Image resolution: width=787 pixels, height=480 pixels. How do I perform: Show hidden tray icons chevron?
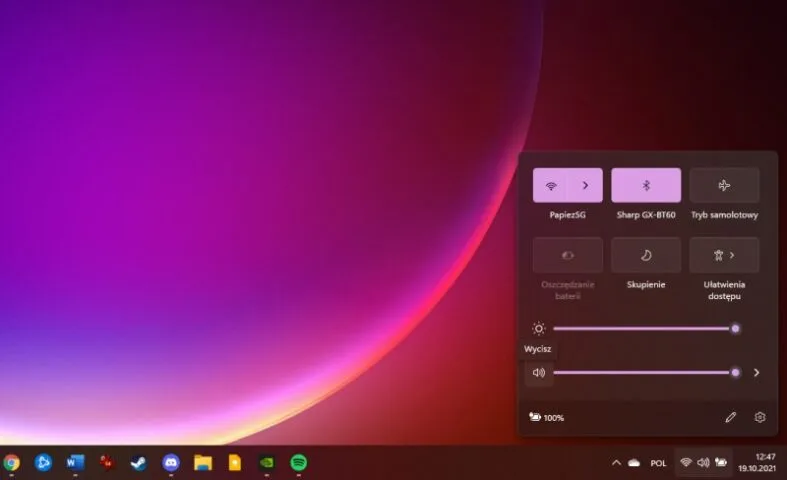[616, 463]
